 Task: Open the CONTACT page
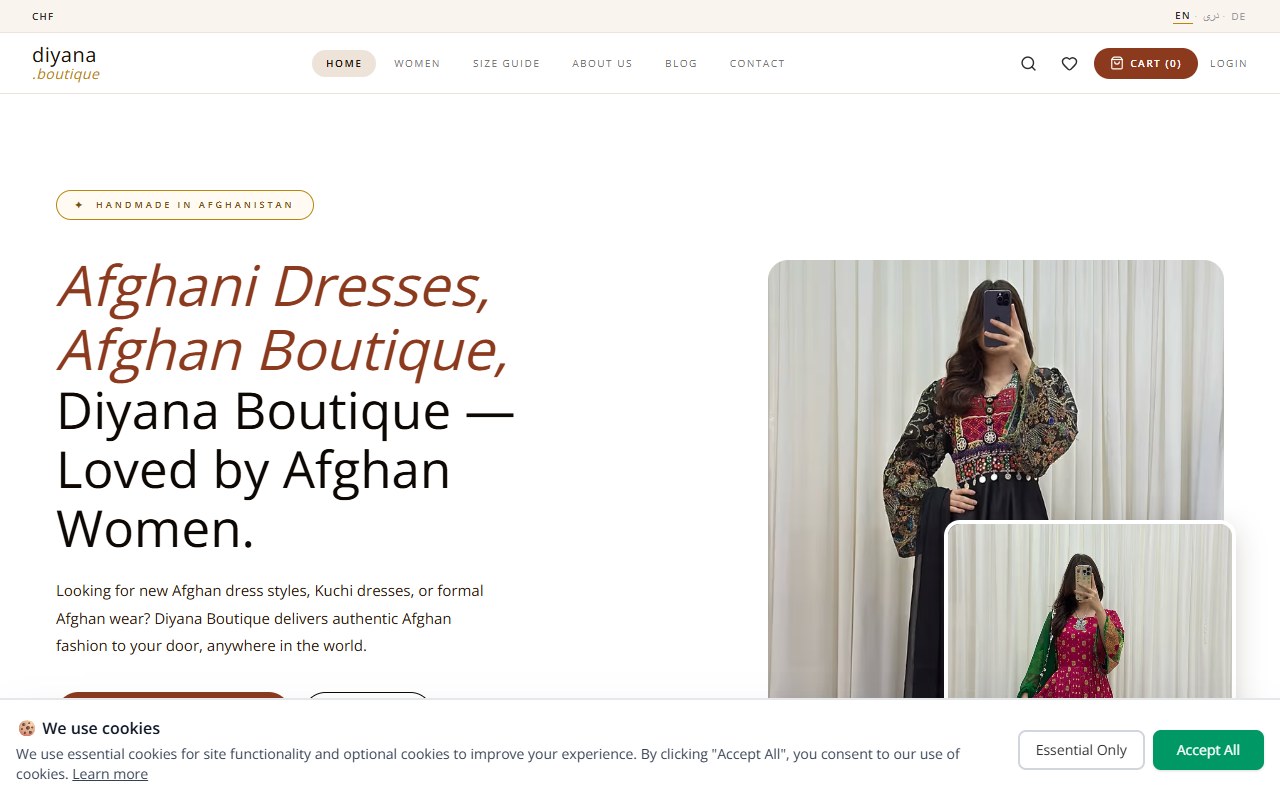pos(757,64)
